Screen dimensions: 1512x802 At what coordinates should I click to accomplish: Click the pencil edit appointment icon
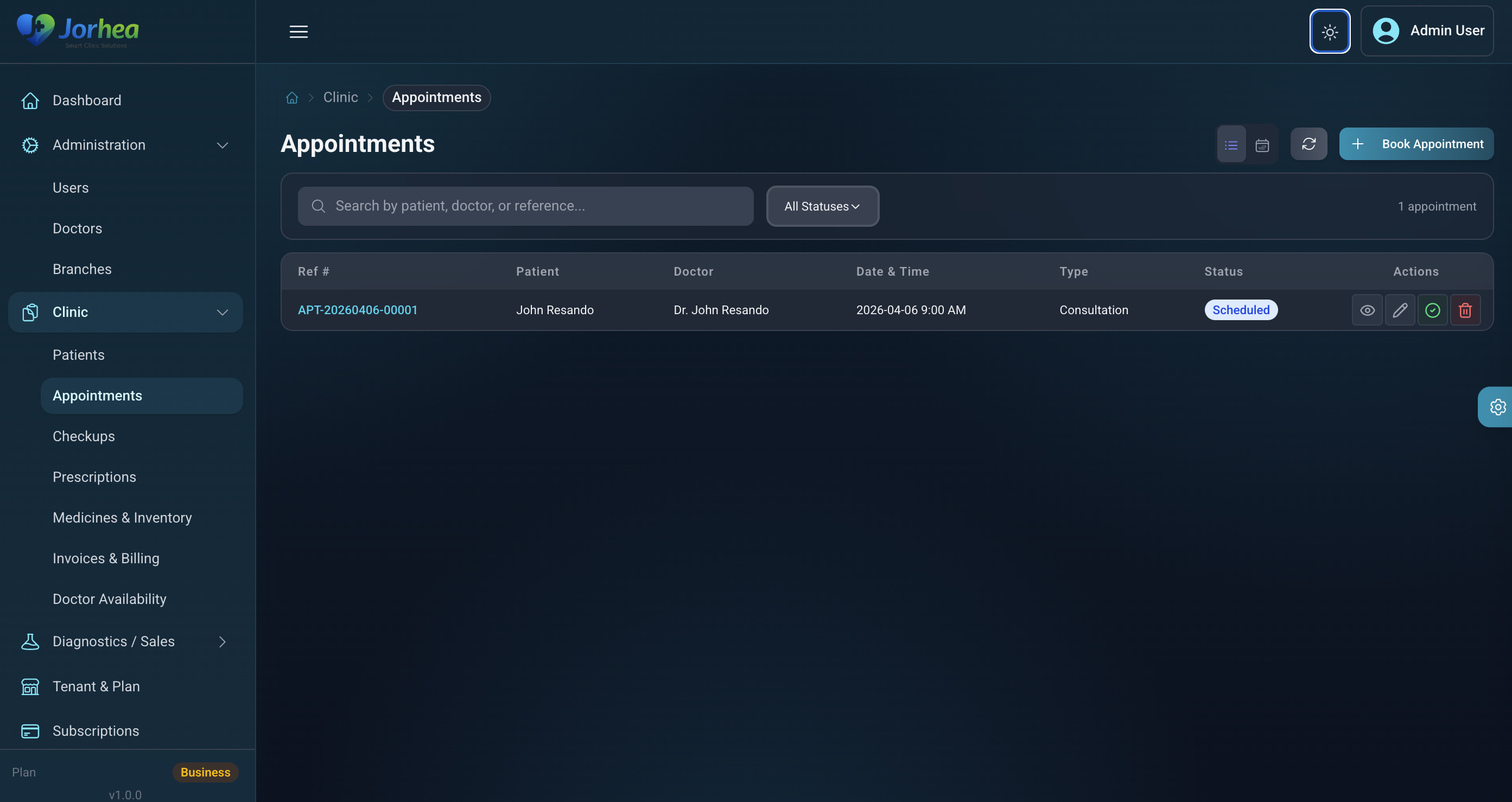point(1400,310)
